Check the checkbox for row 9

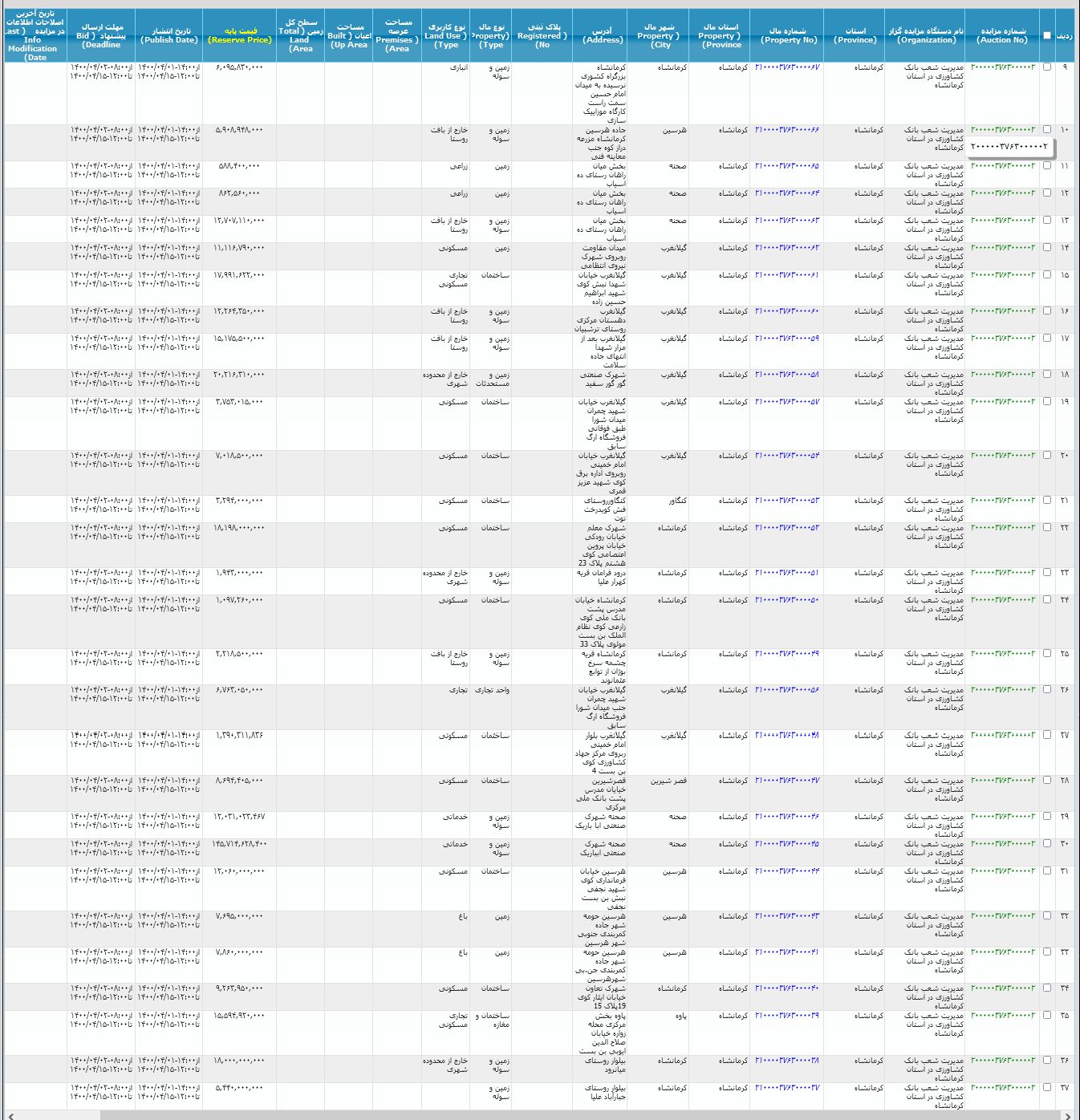[x=1046, y=67]
